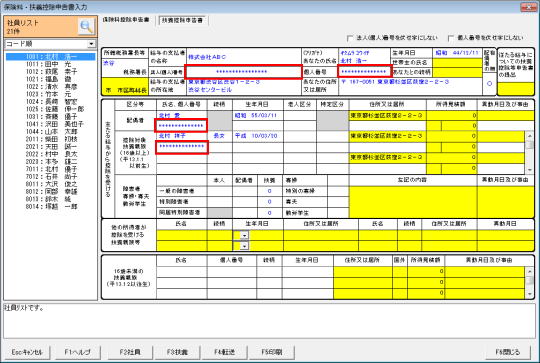540x363 pixels.
Task: Click the spouse masked individual number field
Action: click(181, 126)
